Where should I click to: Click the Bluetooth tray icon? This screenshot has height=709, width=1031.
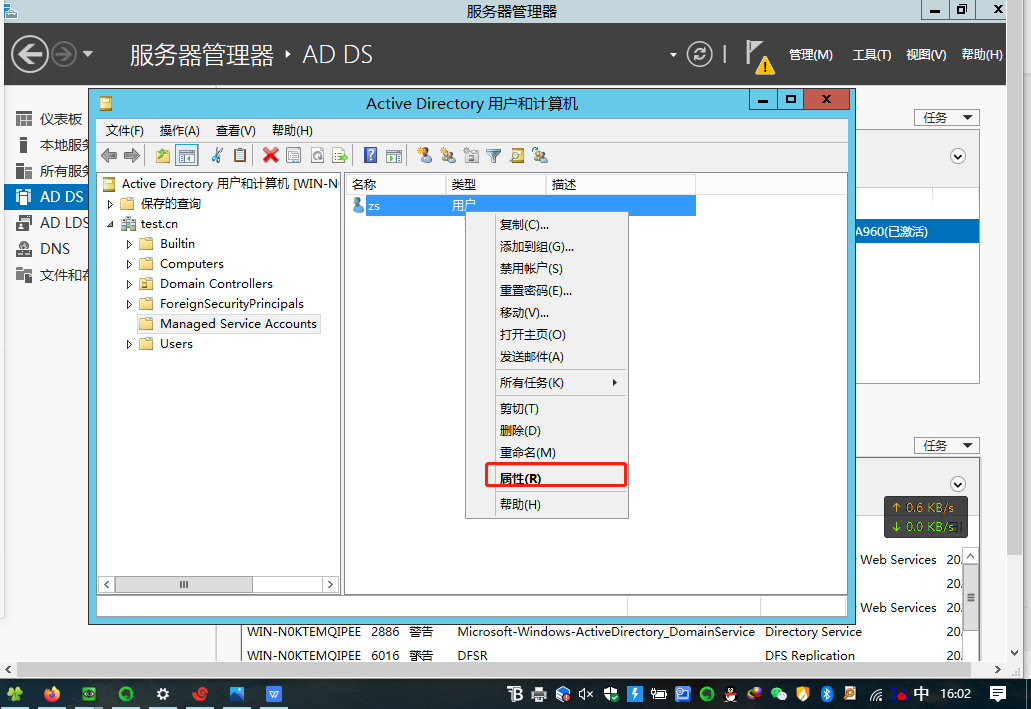[827, 694]
